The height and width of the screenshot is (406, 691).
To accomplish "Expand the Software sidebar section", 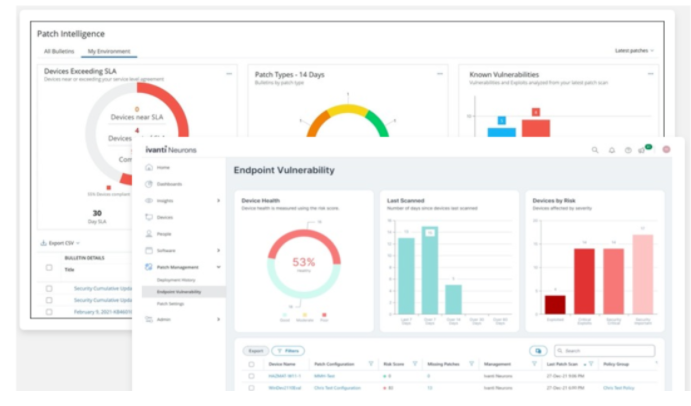I will [x=218, y=250].
